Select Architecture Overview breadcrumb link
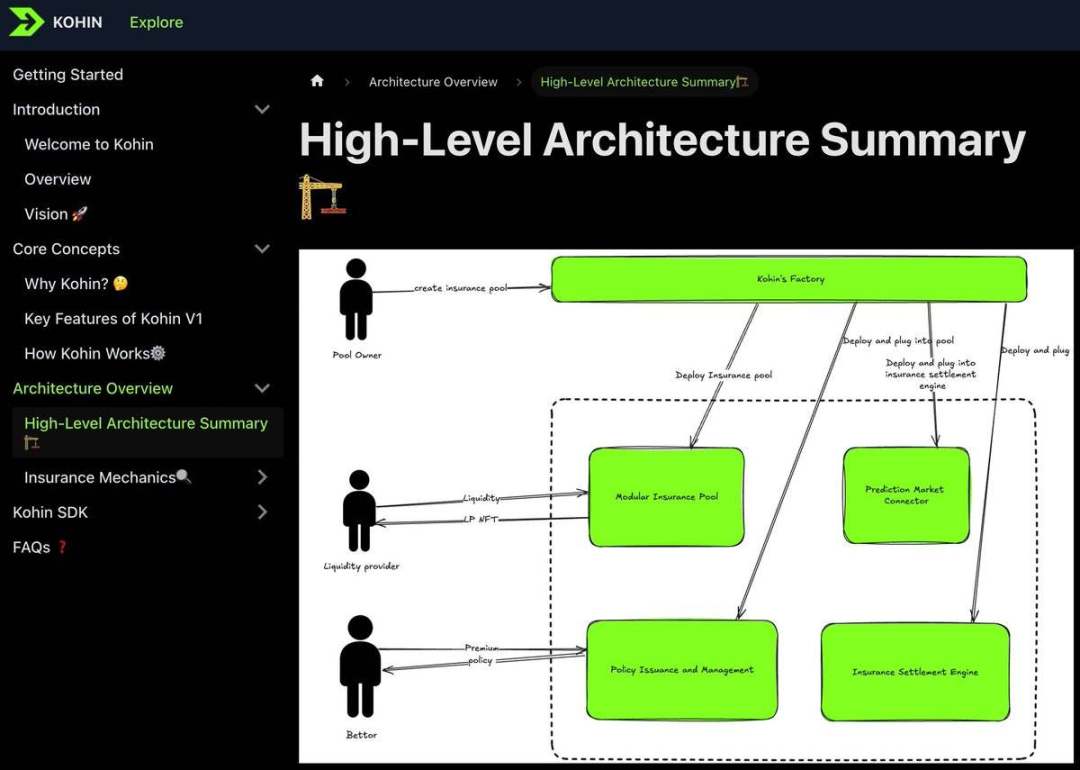This screenshot has width=1080, height=770. (x=433, y=82)
